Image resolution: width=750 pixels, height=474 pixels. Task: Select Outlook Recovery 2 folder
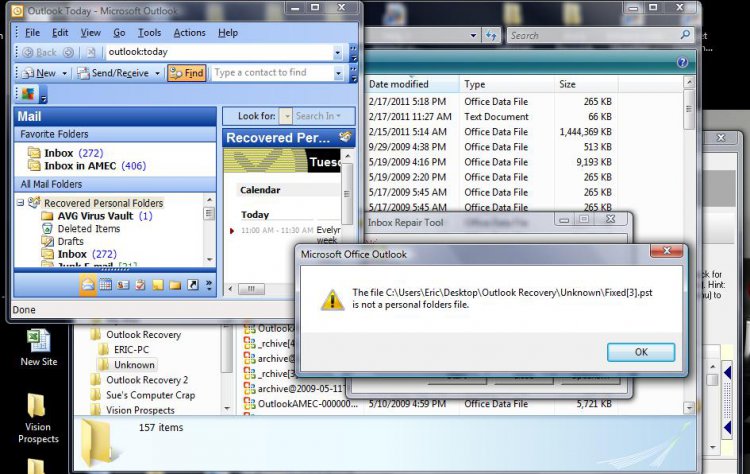(x=140, y=380)
